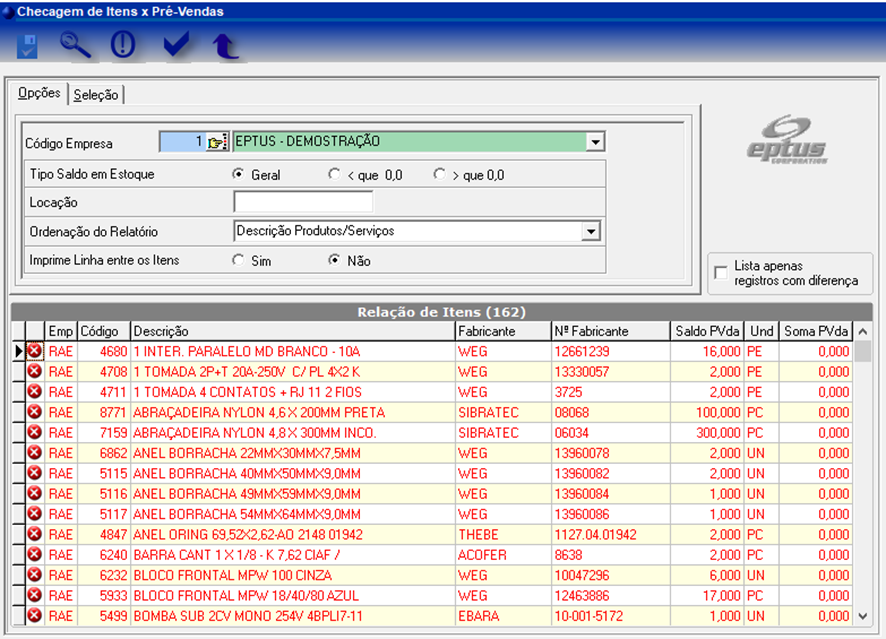This screenshot has height=639, width=886.
Task: Click the Saldo PVda column header
Action: coord(708,331)
